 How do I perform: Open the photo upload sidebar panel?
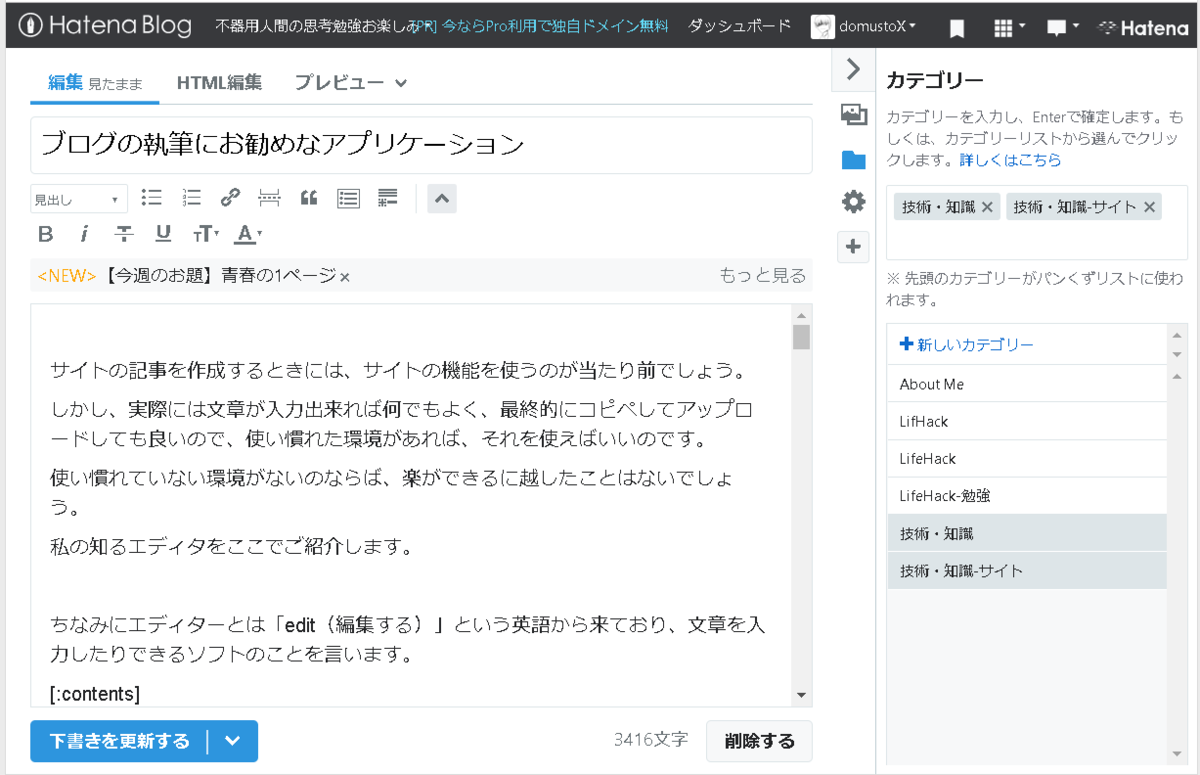click(853, 115)
